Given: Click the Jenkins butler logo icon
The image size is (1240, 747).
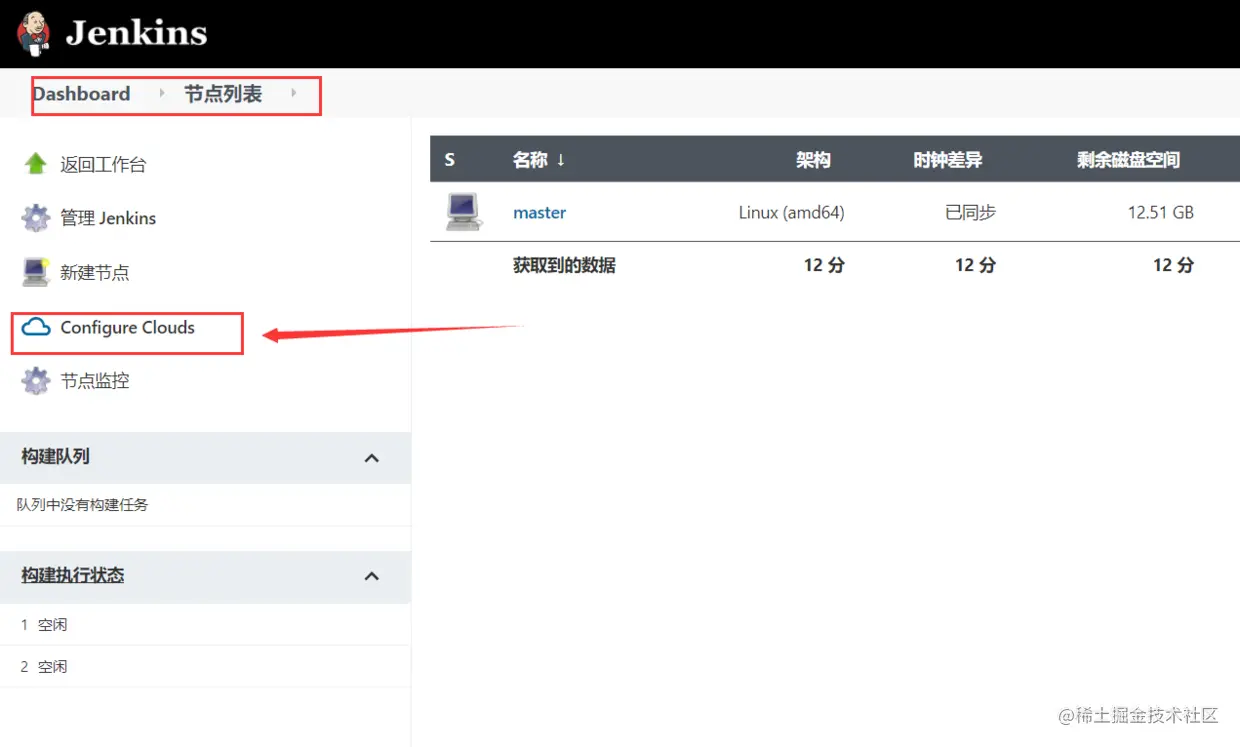Looking at the screenshot, I should point(33,32).
